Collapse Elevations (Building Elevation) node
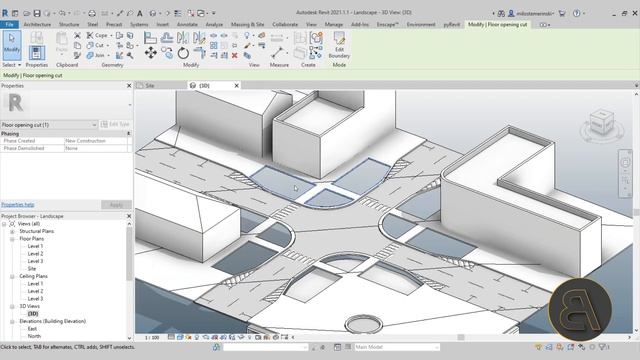Viewport: 640px width, 360px height. (x=12, y=322)
